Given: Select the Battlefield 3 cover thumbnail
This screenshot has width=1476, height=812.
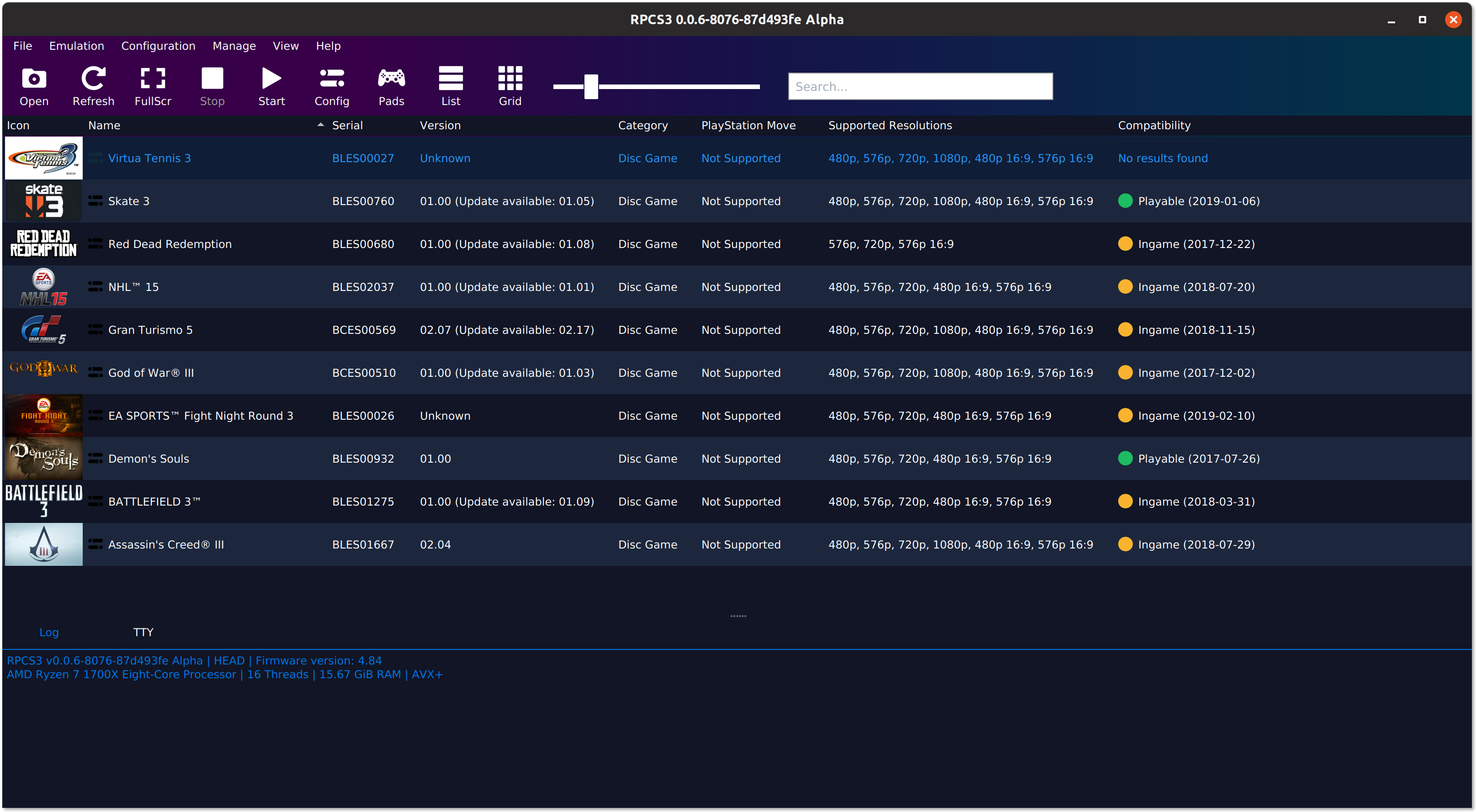Looking at the screenshot, I should [43, 501].
